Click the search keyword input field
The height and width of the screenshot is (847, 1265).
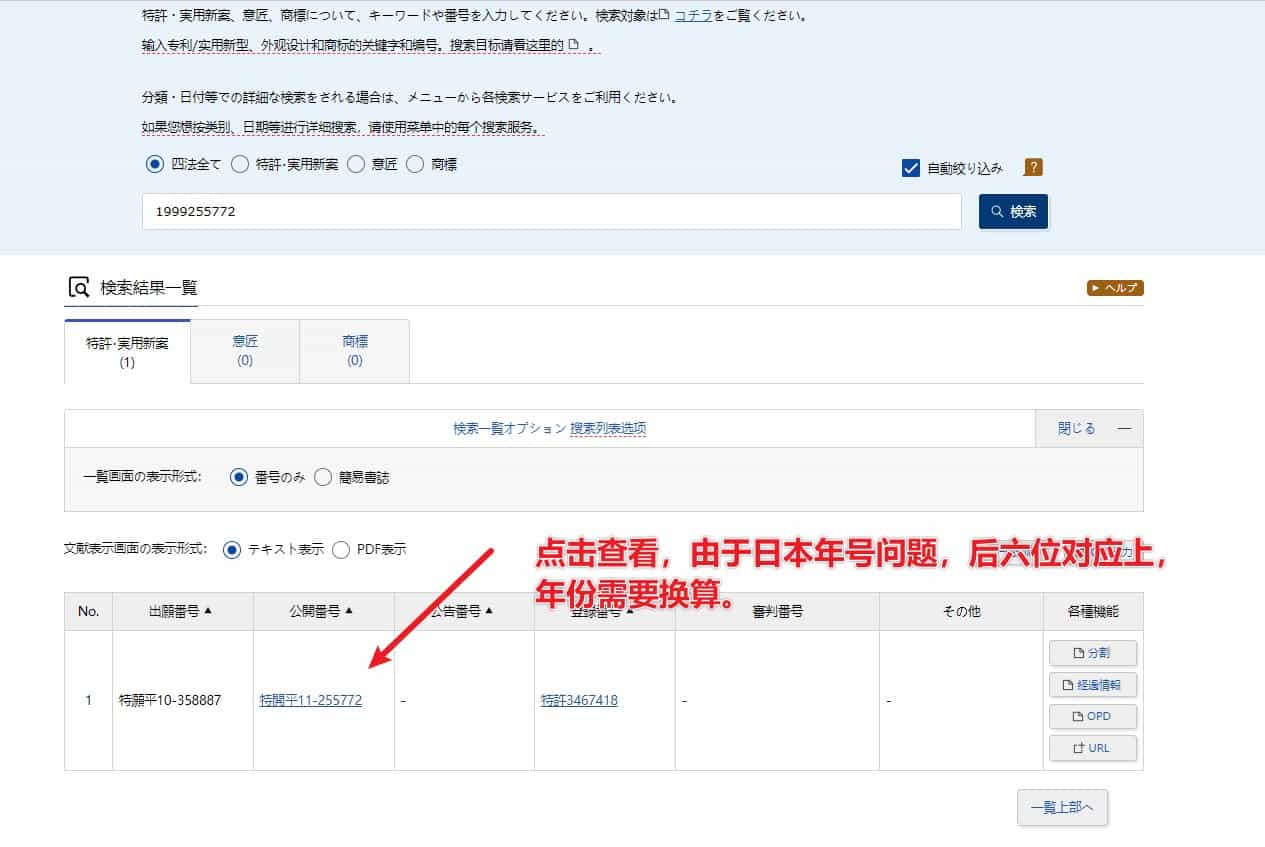pyautogui.click(x=552, y=212)
